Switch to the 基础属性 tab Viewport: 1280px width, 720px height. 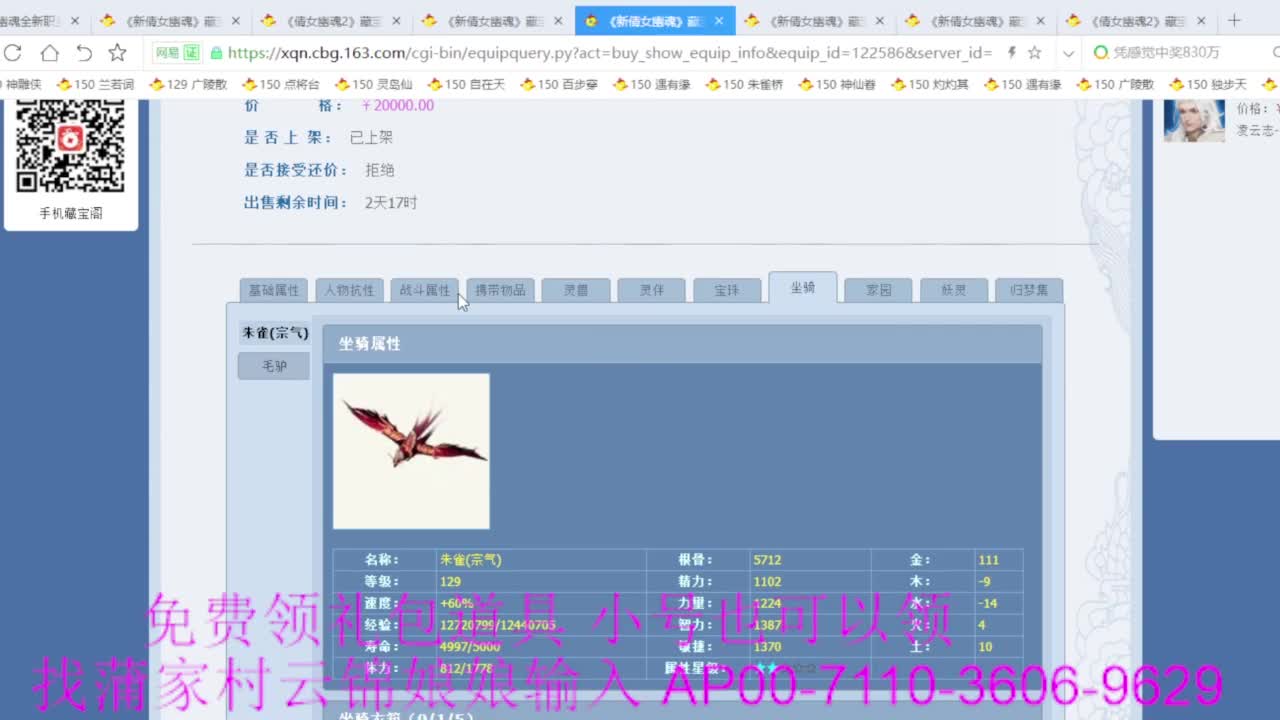(x=274, y=290)
